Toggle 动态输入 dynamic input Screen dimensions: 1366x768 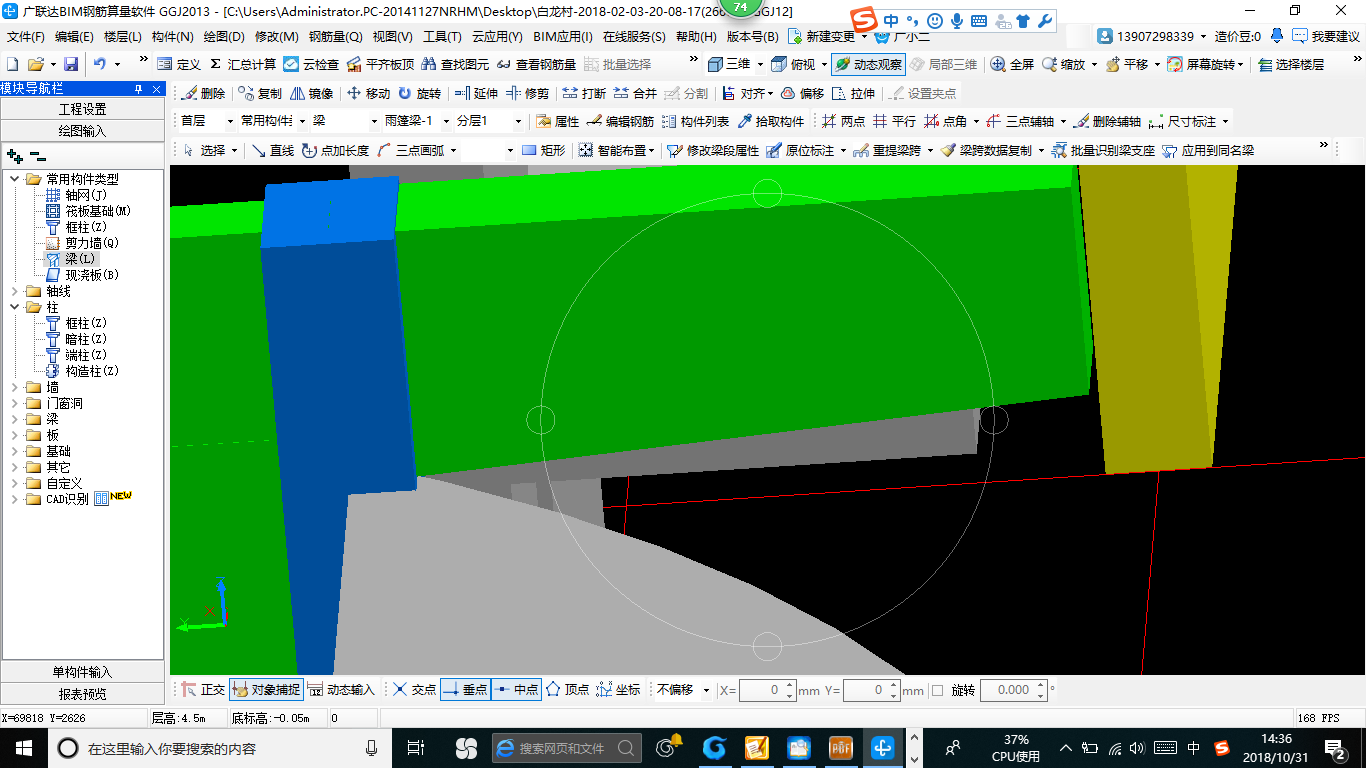[x=341, y=690]
